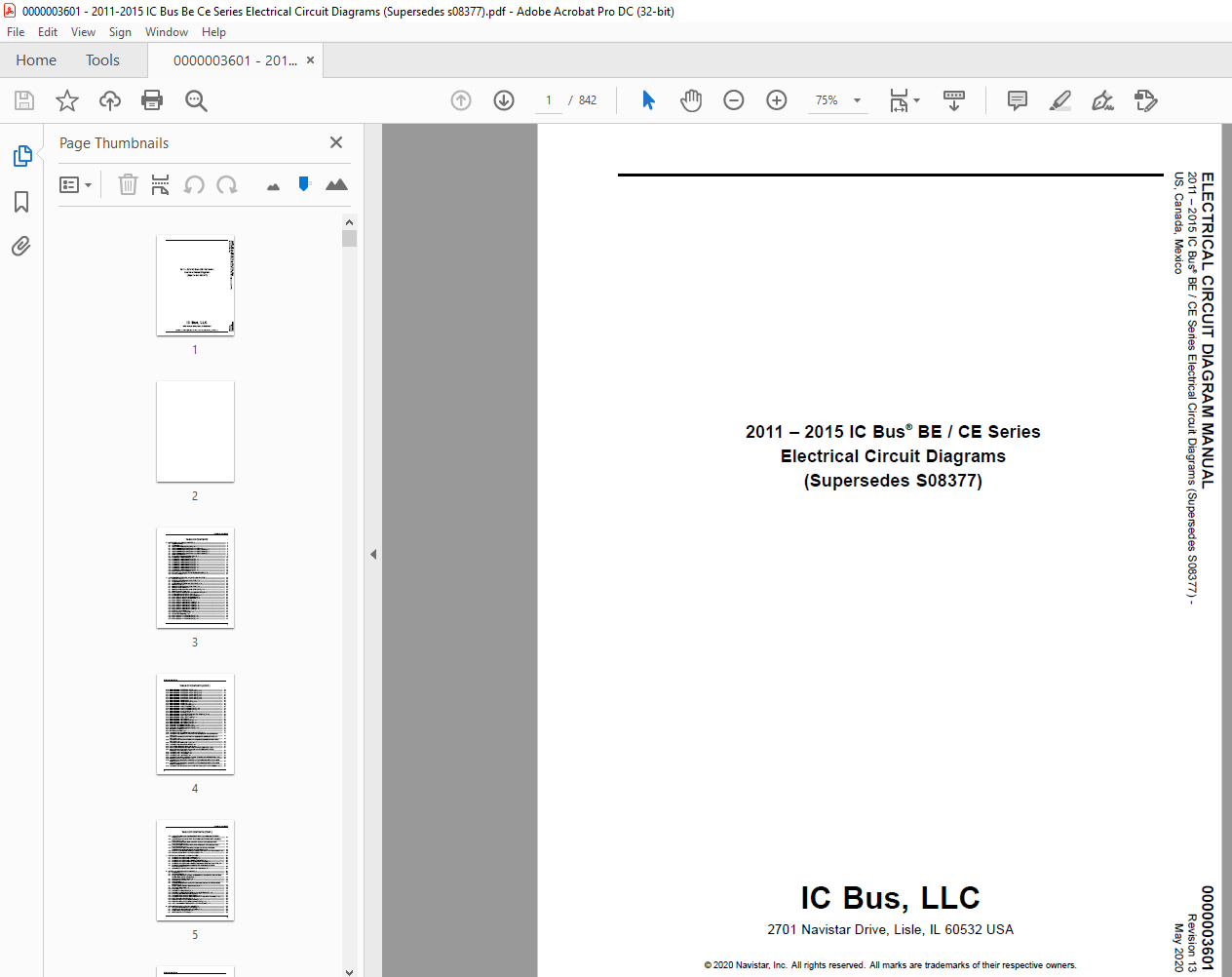Toggle scrolling mode toolbar icon

click(954, 100)
